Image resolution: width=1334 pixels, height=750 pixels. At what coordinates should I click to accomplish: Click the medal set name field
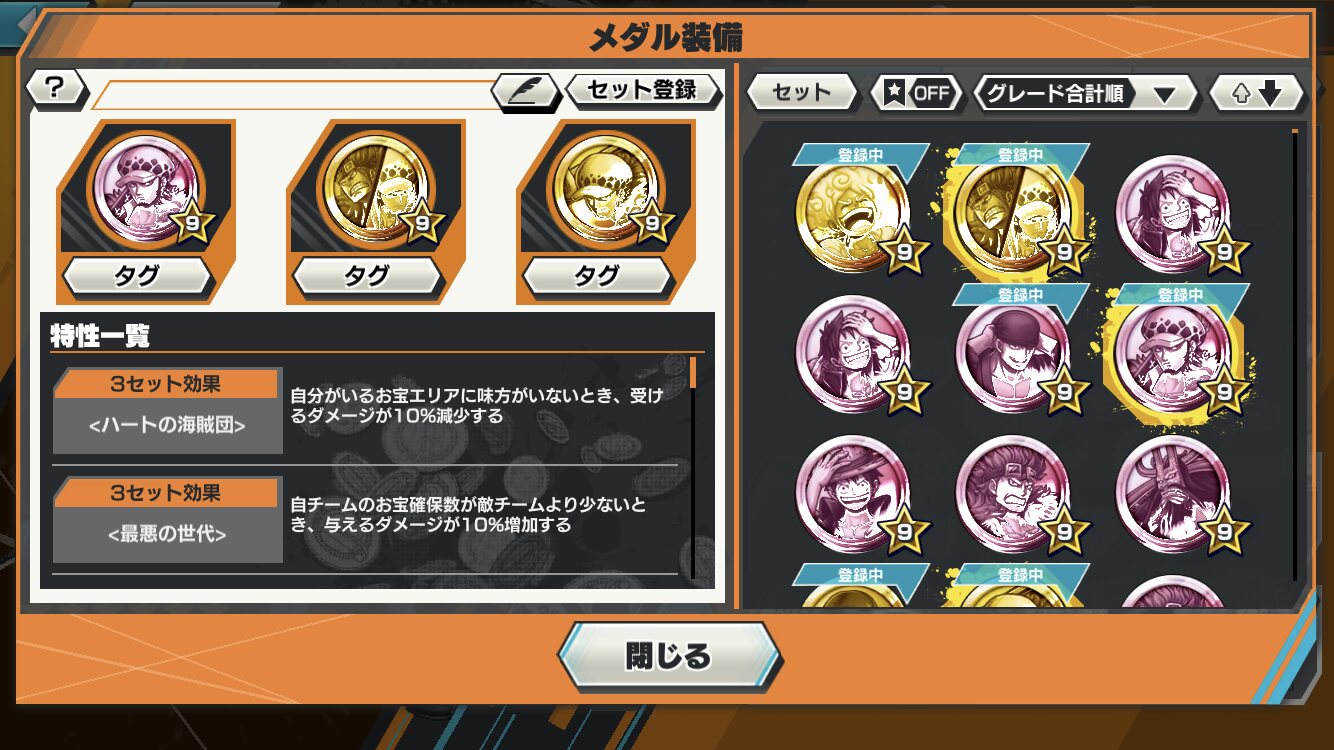(x=293, y=94)
